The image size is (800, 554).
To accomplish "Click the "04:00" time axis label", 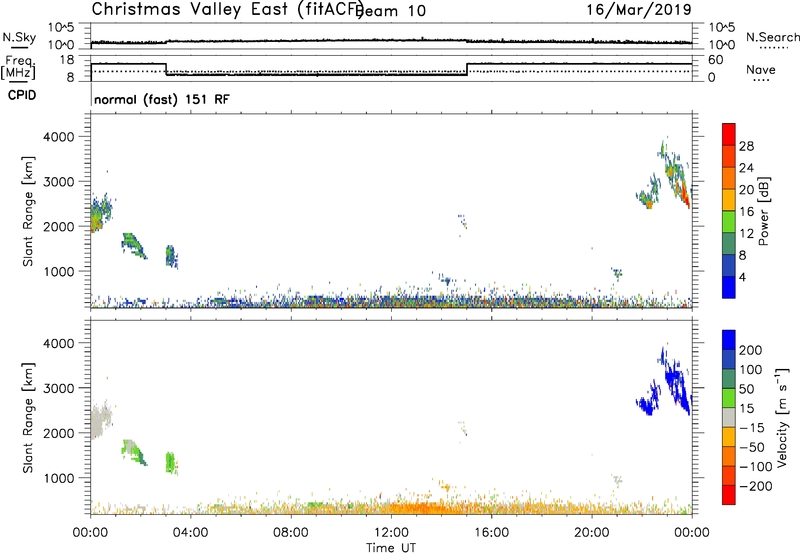I will point(191,533).
